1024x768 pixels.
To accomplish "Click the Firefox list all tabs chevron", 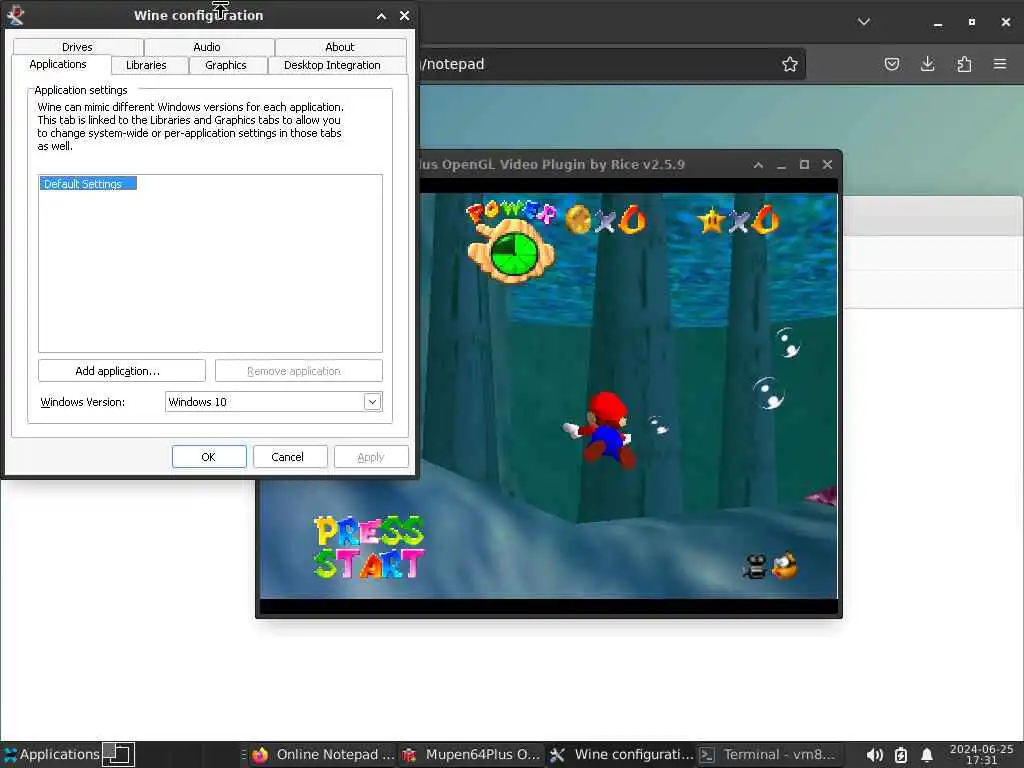I will (864, 22).
